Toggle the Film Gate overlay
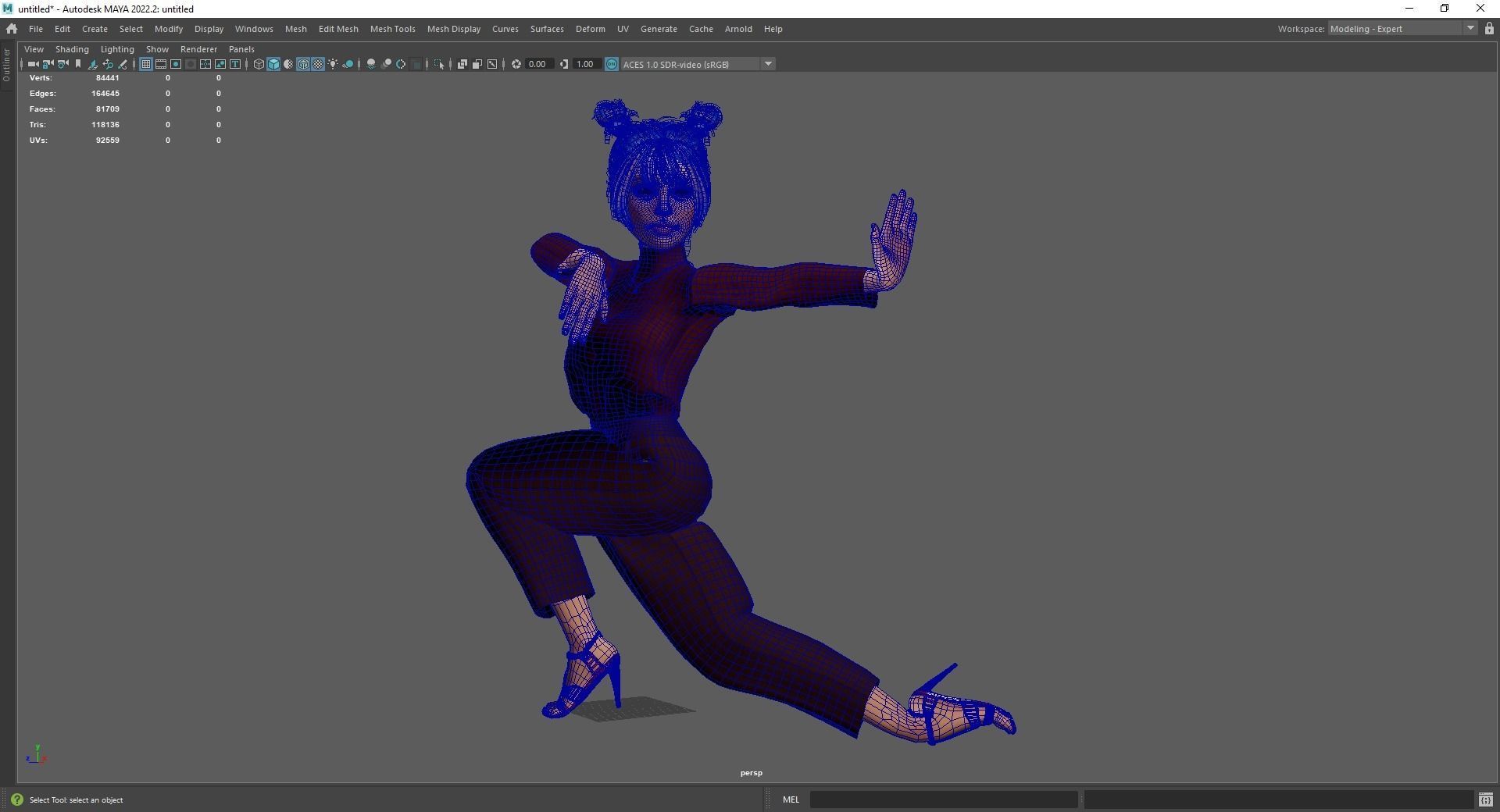 (161, 64)
